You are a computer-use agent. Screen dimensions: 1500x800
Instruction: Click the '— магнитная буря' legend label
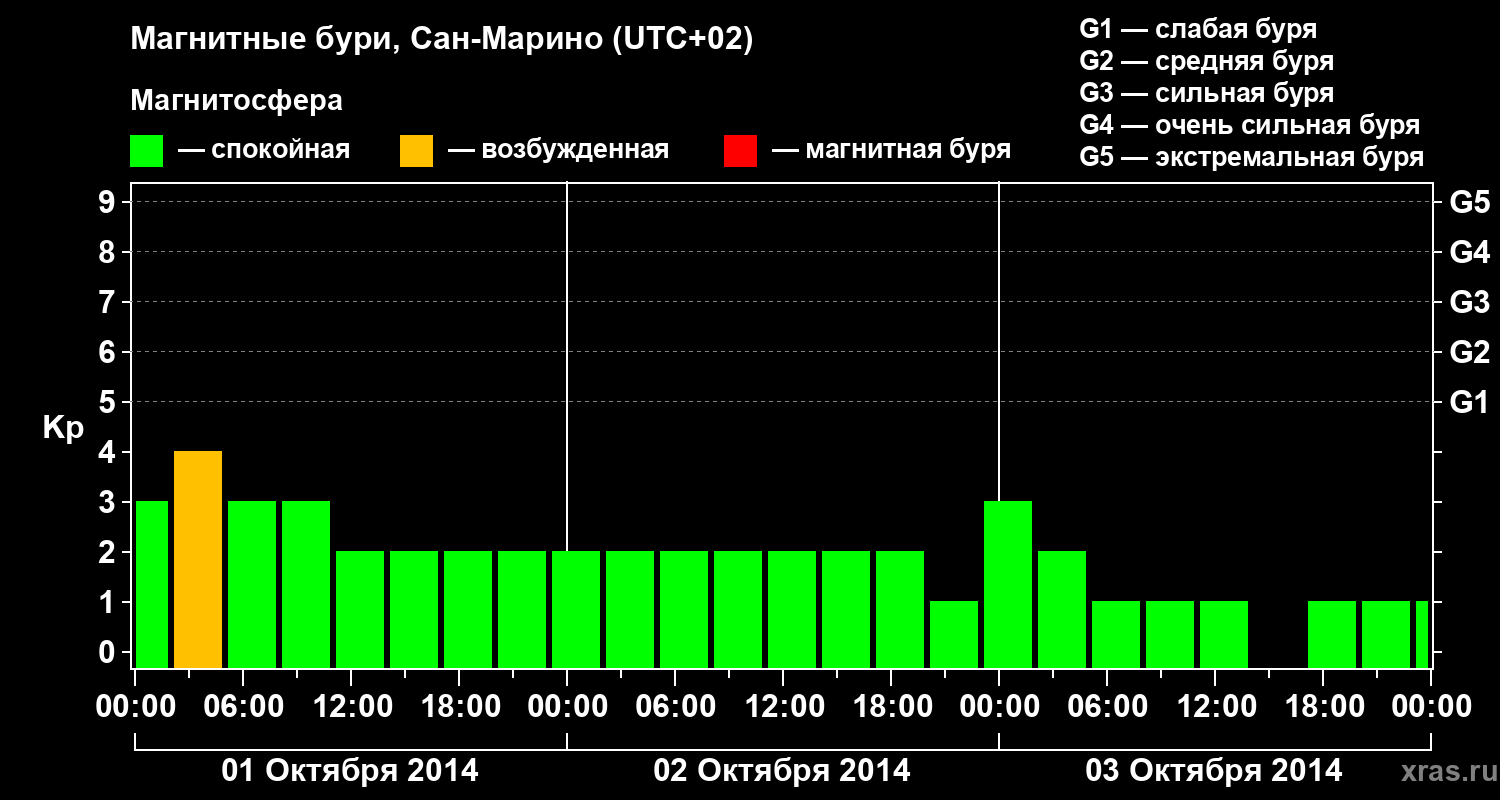click(x=891, y=150)
